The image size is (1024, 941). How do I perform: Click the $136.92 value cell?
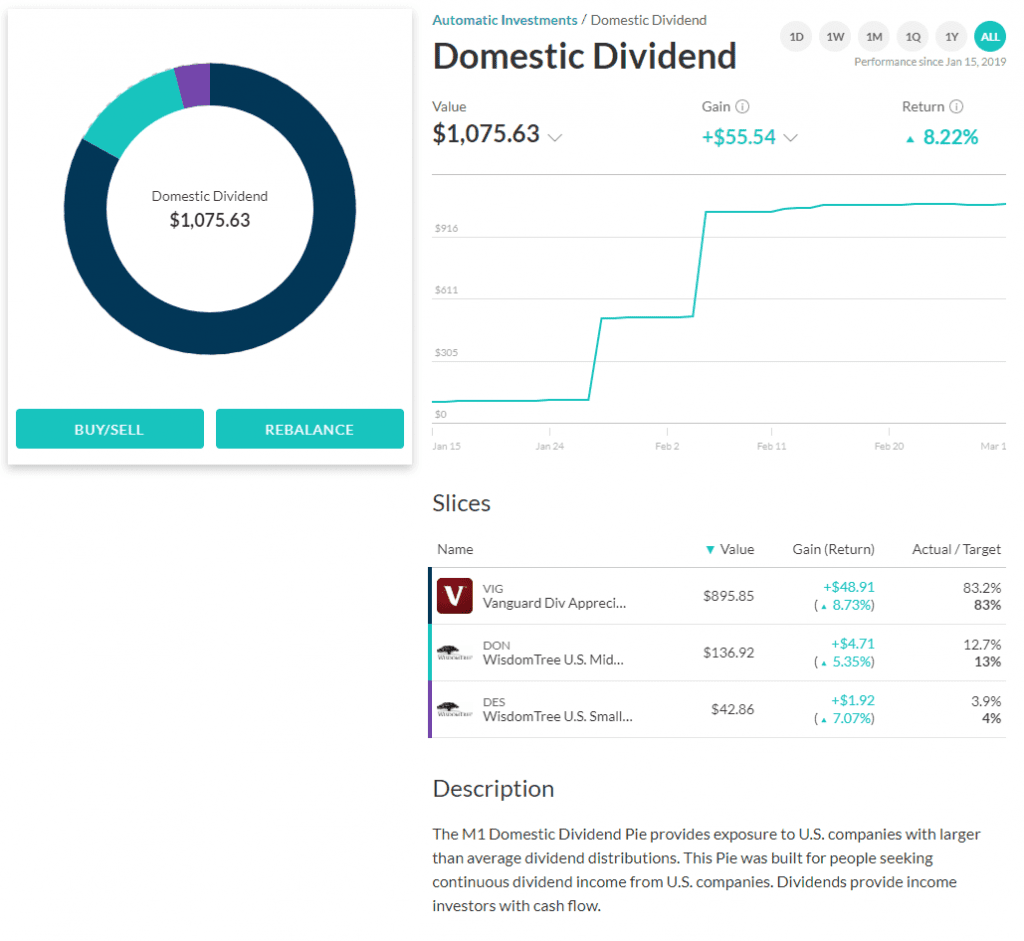[x=728, y=653]
